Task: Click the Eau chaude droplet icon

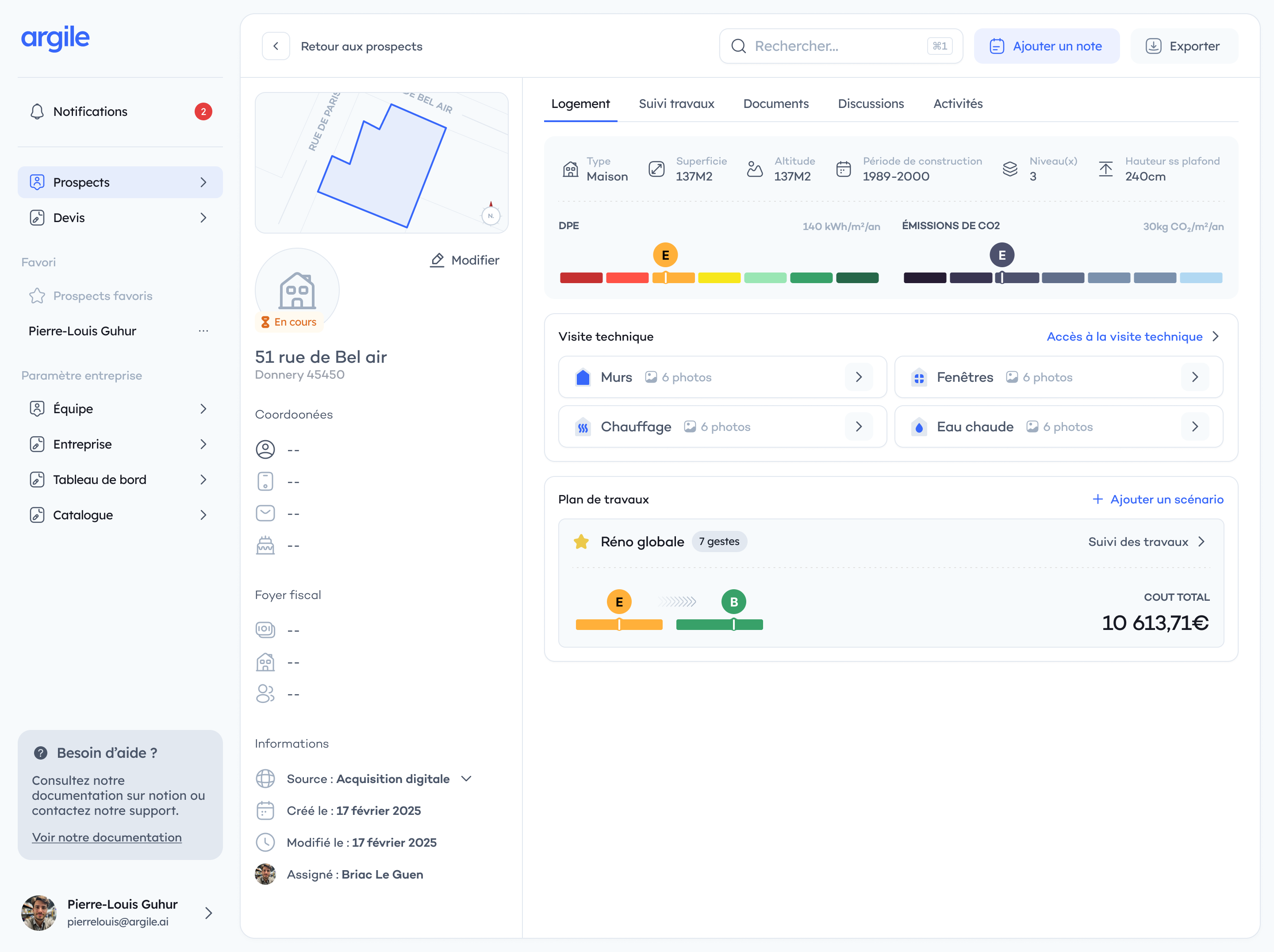Action: pos(919,427)
